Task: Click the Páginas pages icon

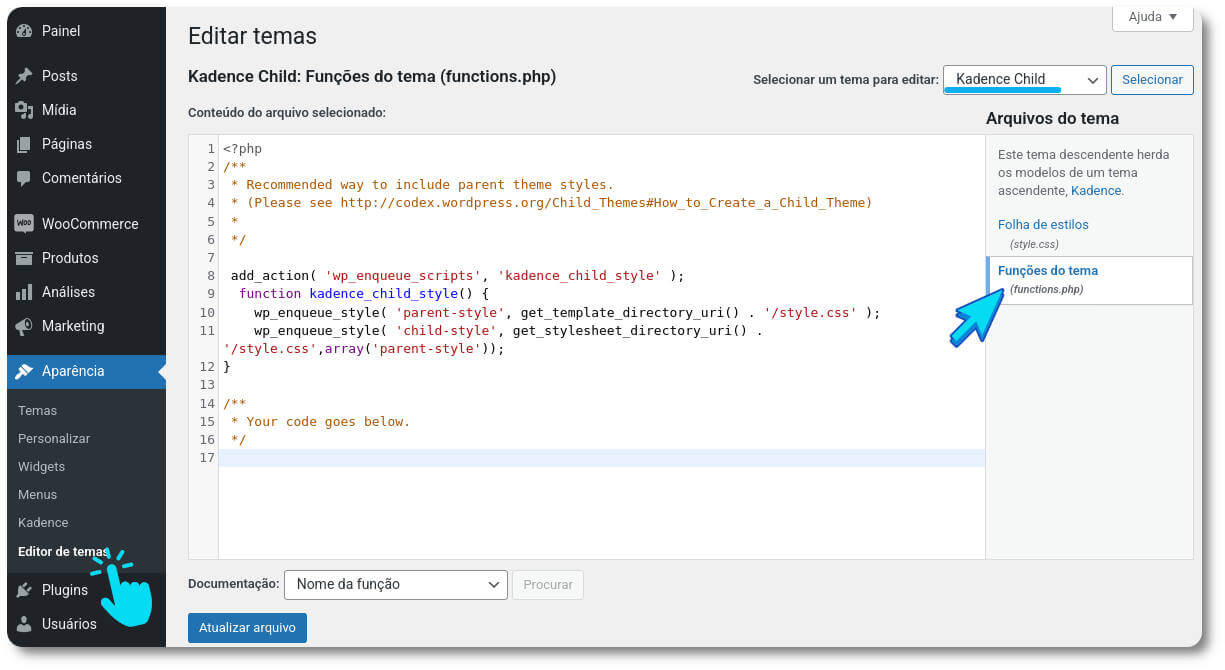Action: pyautogui.click(x=24, y=144)
